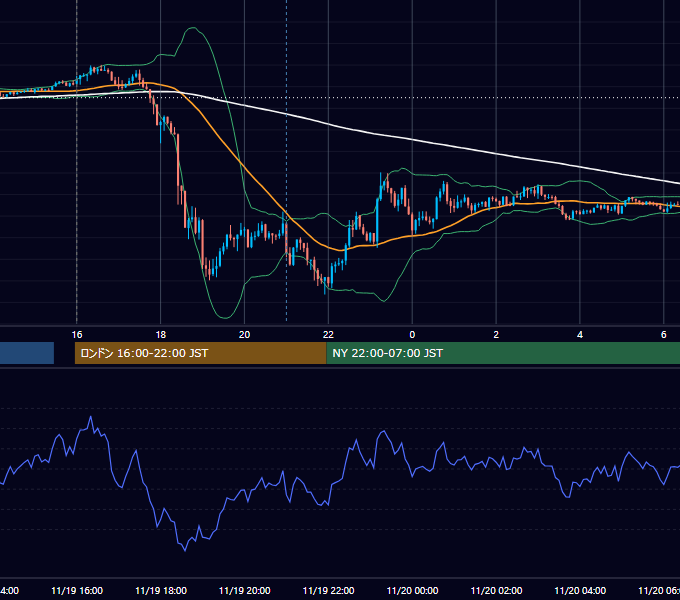Click the 2 hour label on price chart axis
This screenshot has height=600, width=680.
496,335
